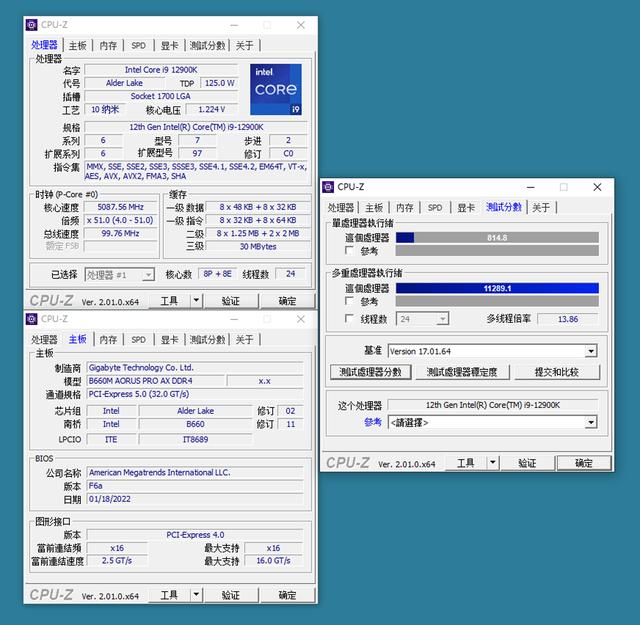Click CPU-Z app icon in benchmark window title
The image size is (640, 625).
(x=328, y=187)
